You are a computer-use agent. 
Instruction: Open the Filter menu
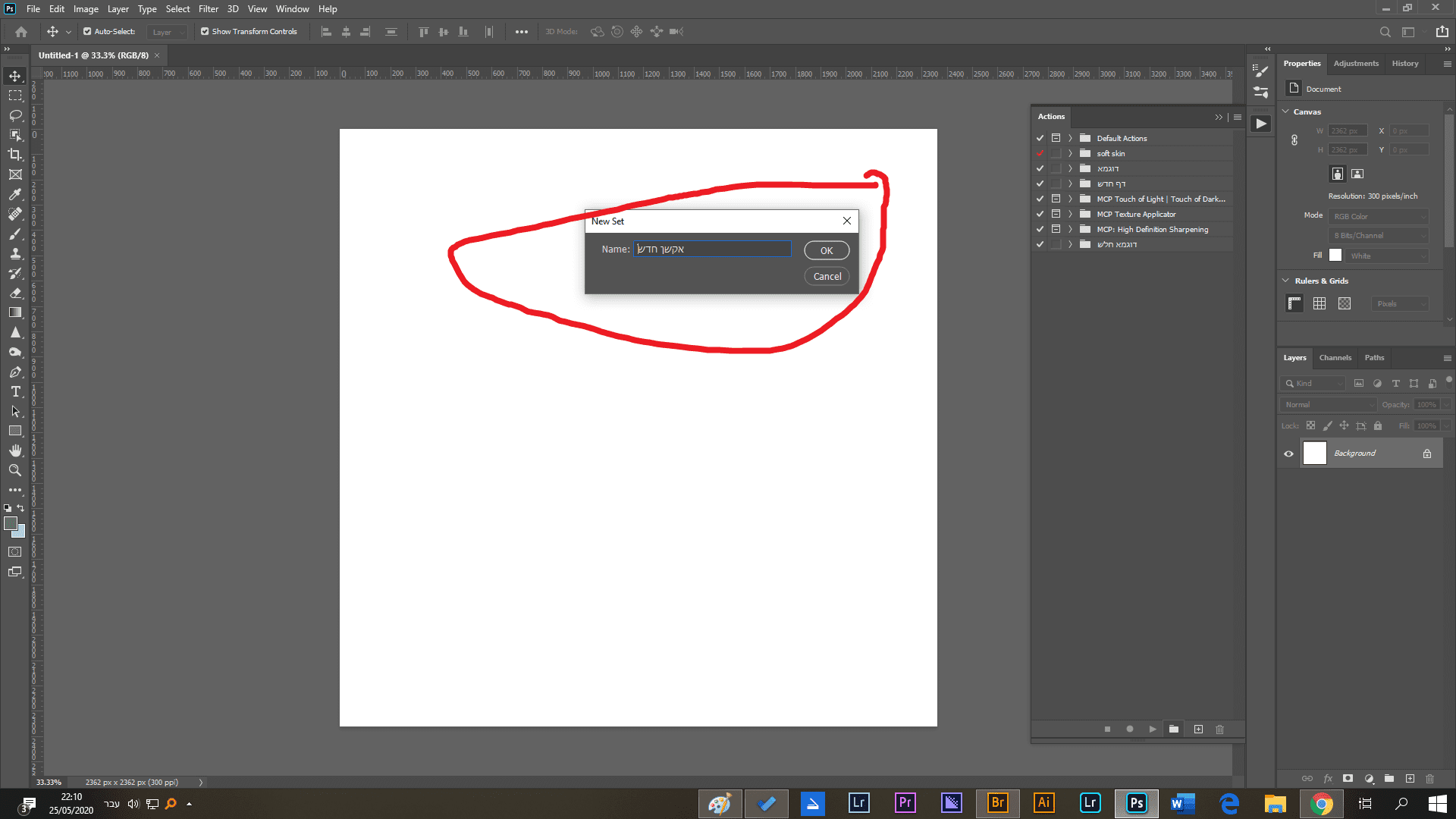pos(209,9)
